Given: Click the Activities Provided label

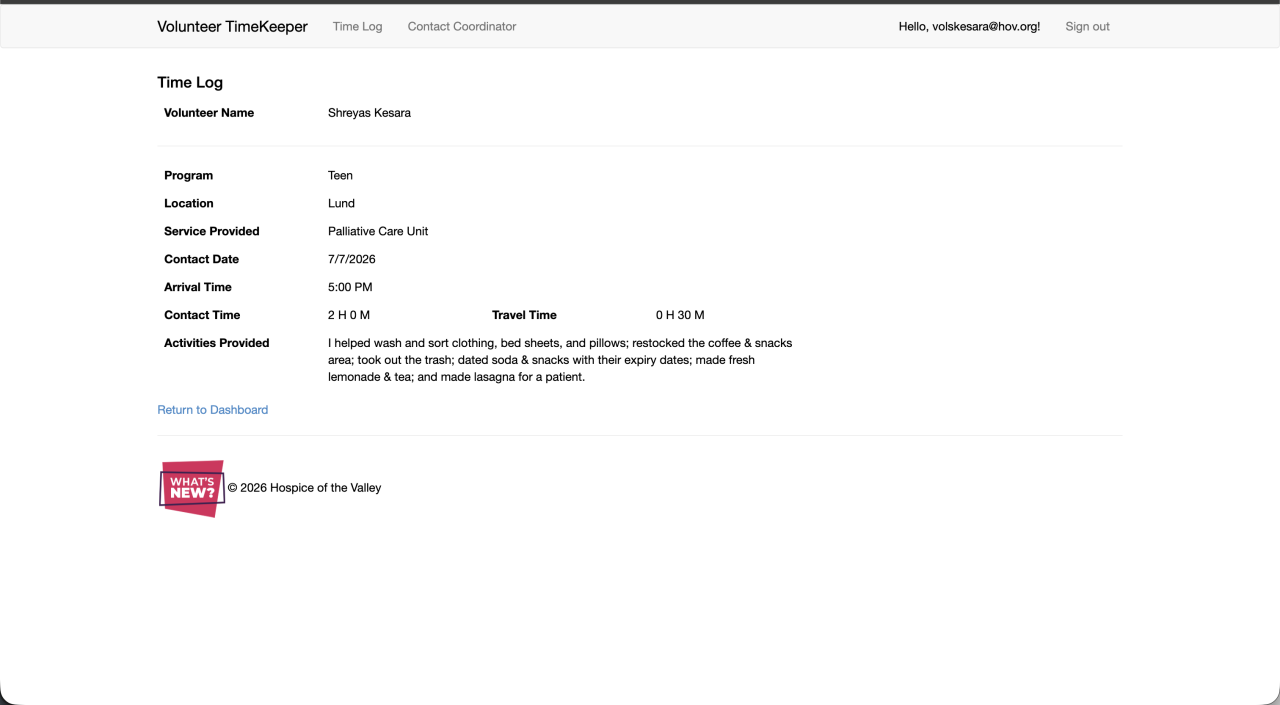Looking at the screenshot, I should tap(217, 343).
